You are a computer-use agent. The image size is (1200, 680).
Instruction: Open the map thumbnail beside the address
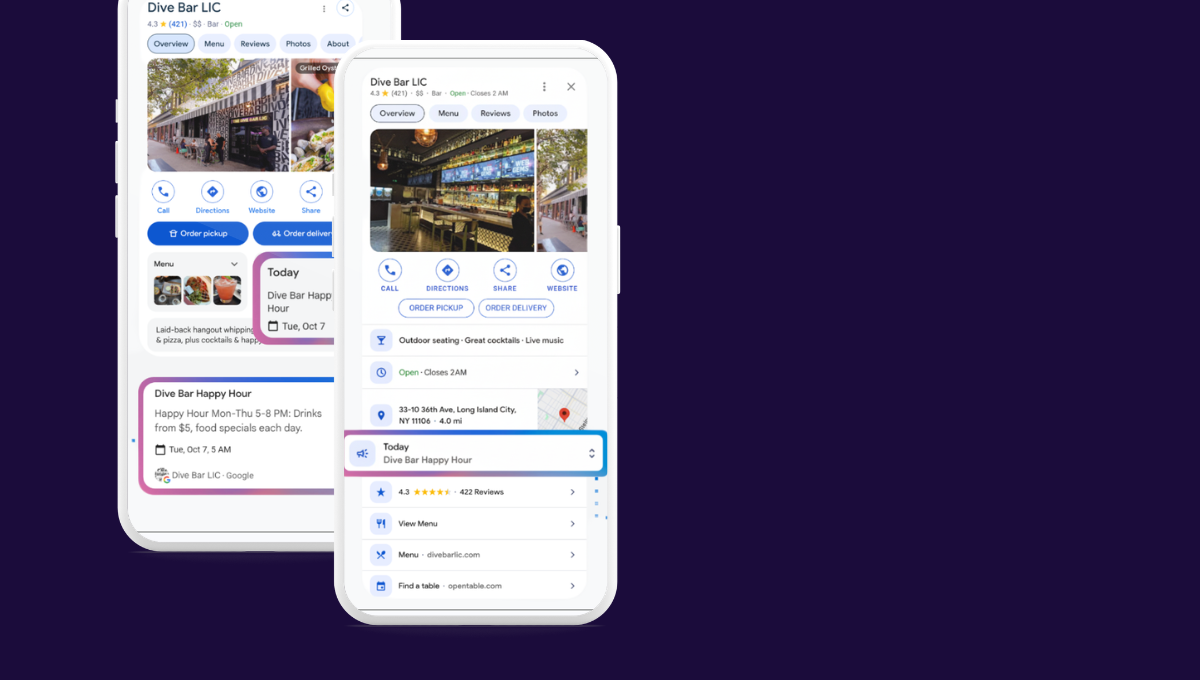pyautogui.click(x=562, y=408)
